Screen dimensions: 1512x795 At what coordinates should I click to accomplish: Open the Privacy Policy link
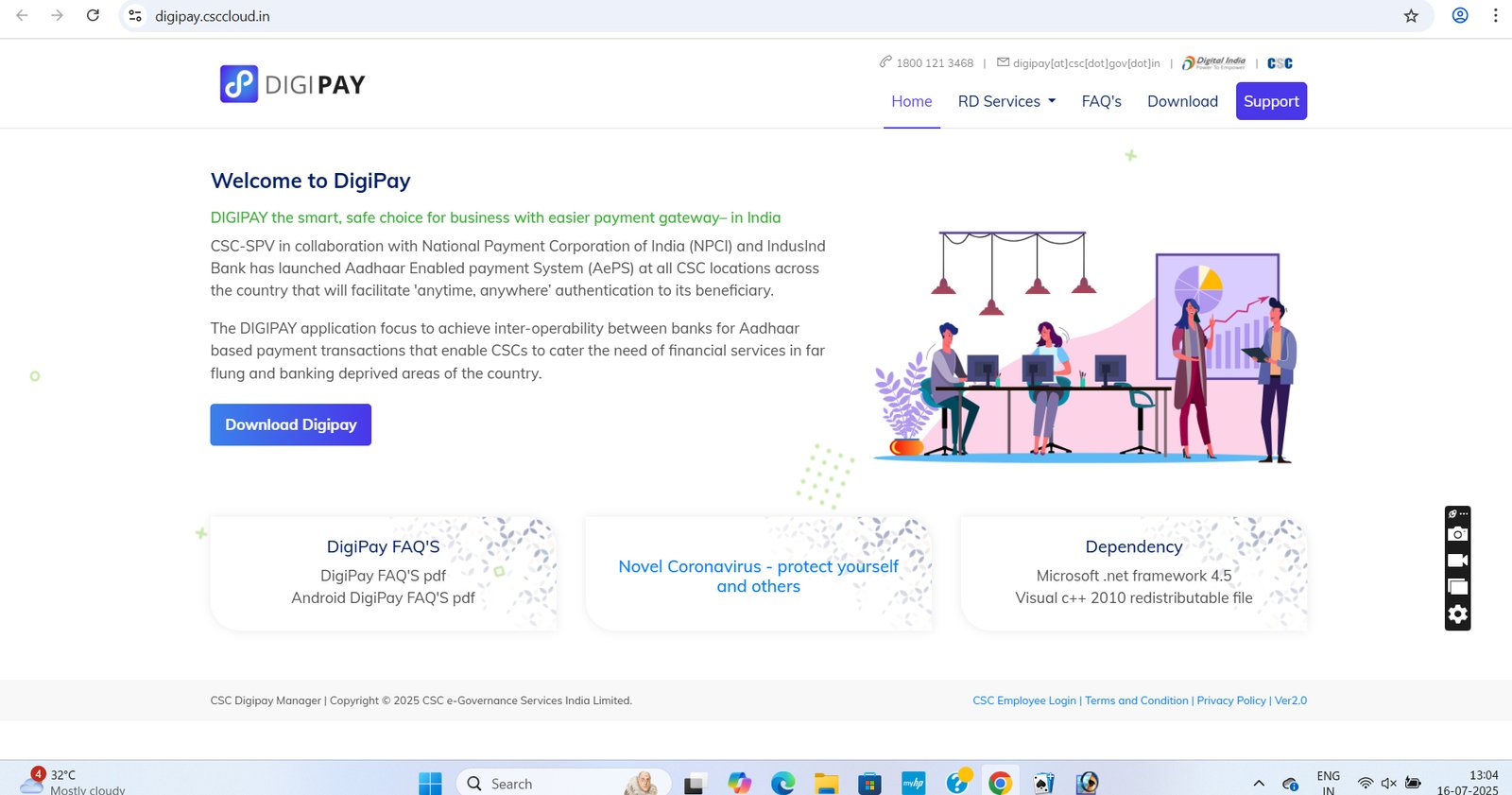[x=1231, y=700]
